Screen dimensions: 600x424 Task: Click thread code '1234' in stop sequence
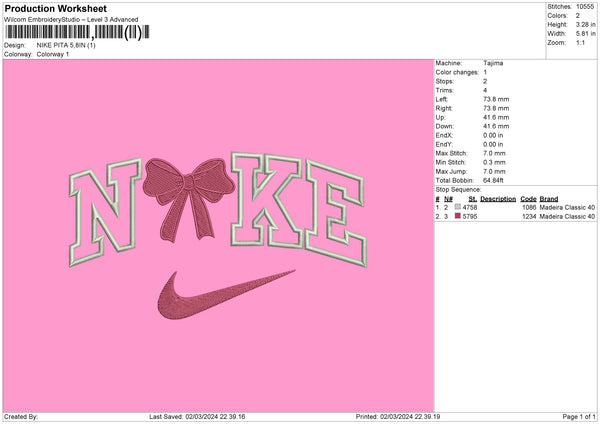tap(529, 217)
